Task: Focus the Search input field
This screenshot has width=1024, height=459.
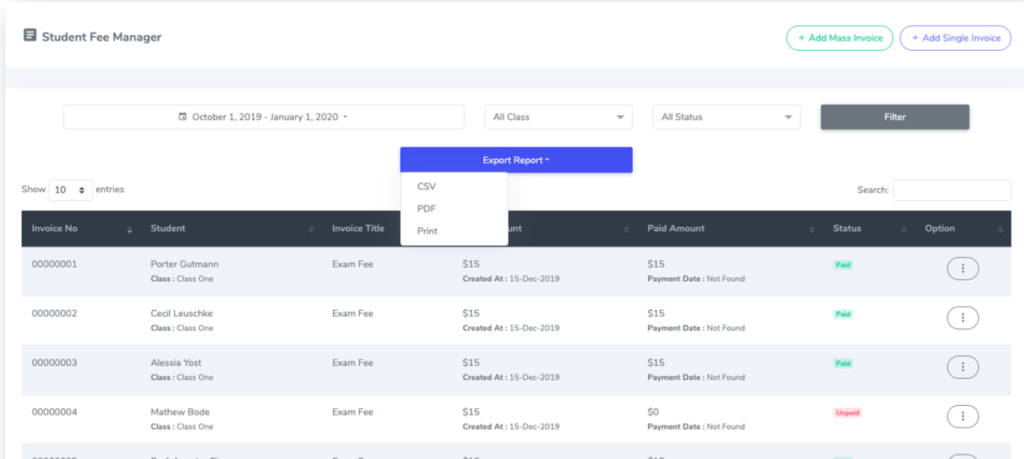Action: pos(952,190)
